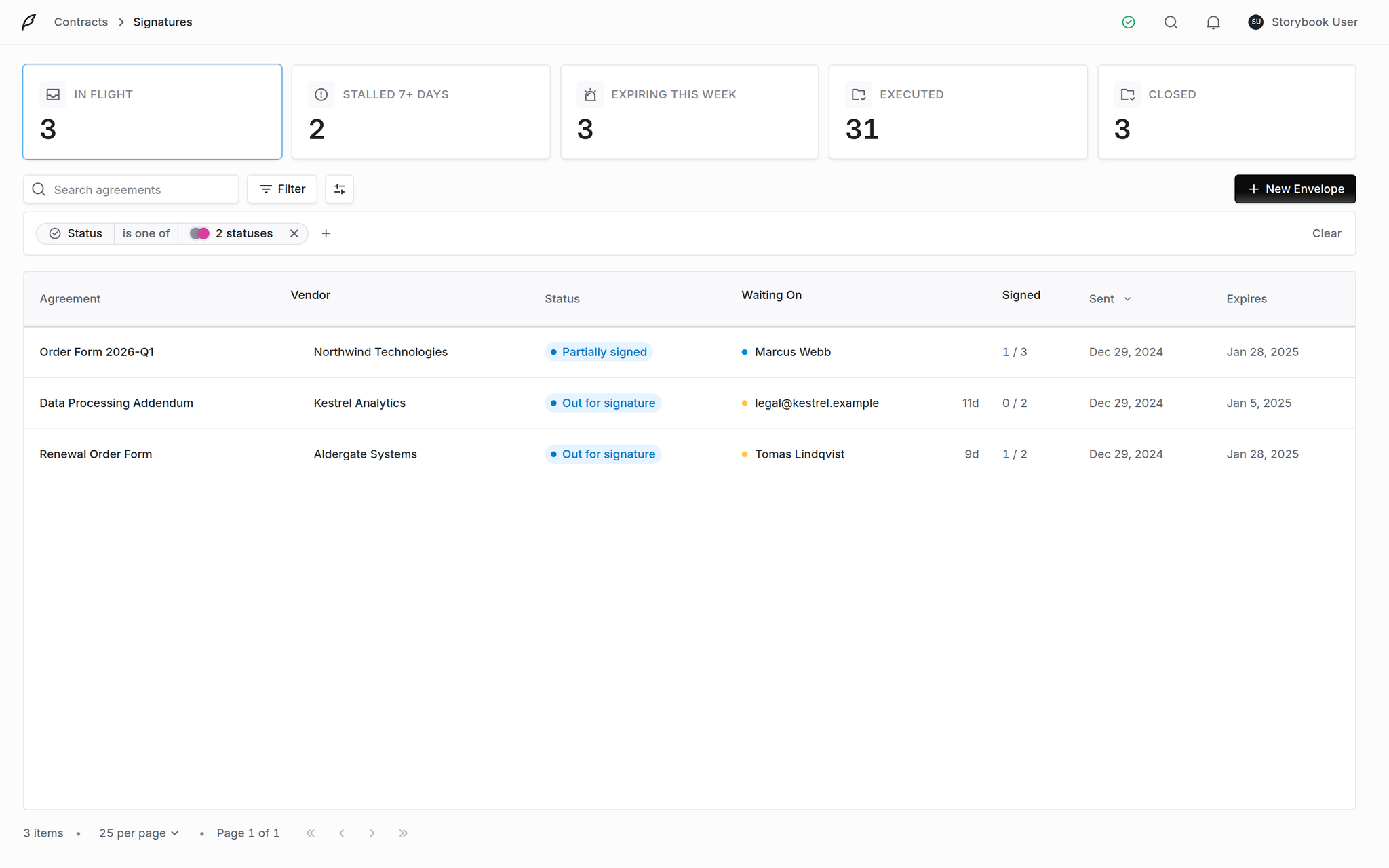Select the Closed card
This screenshot has width=1389, height=868.
(1226, 112)
